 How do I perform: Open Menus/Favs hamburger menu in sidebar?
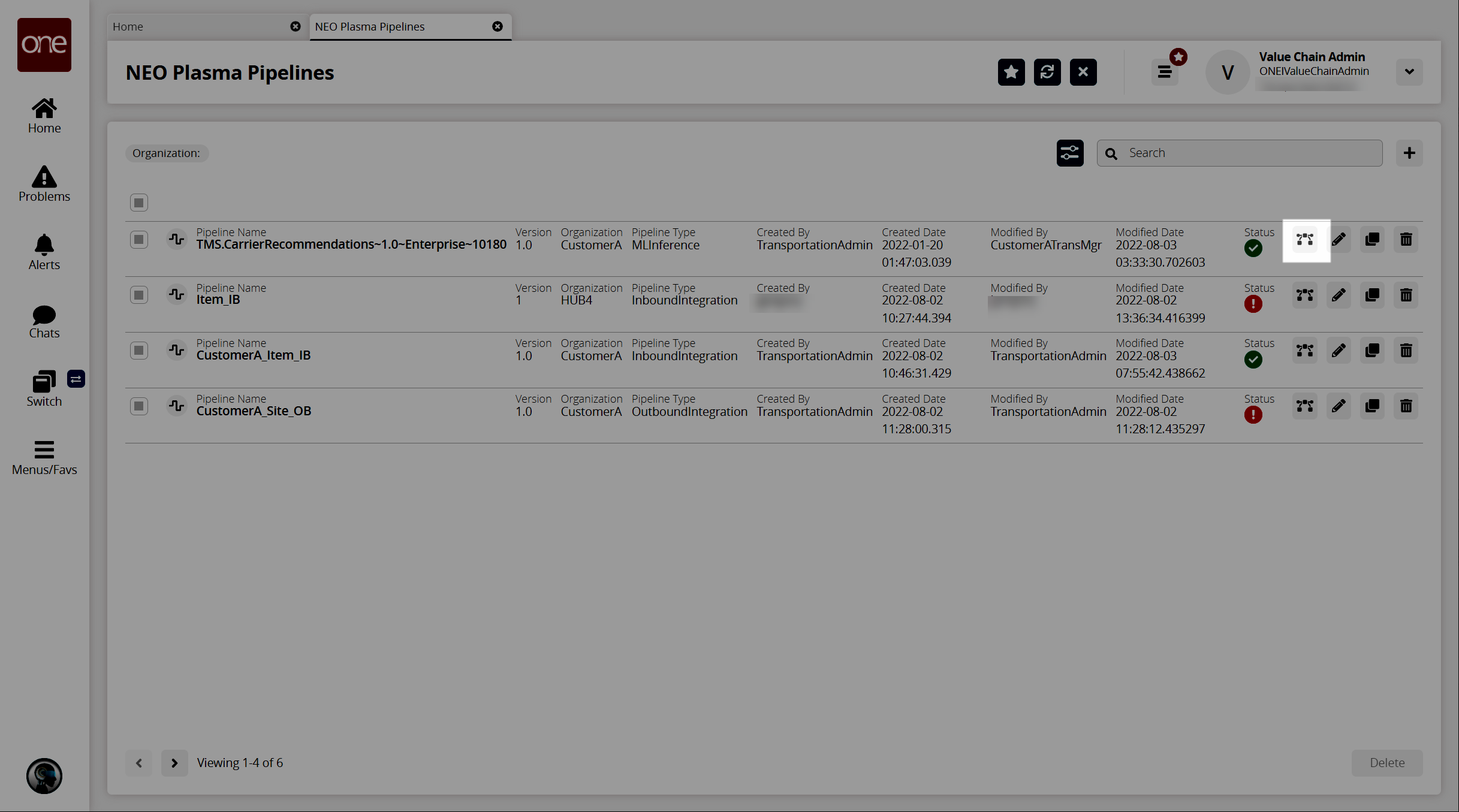(x=44, y=457)
